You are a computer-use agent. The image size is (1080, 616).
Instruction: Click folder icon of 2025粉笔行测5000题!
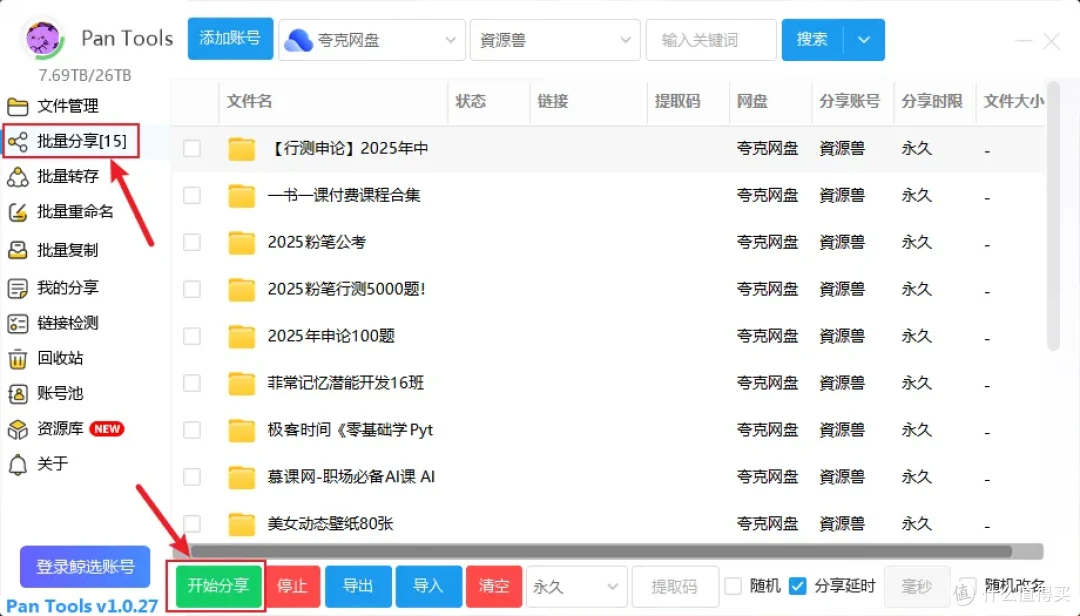pyautogui.click(x=242, y=289)
